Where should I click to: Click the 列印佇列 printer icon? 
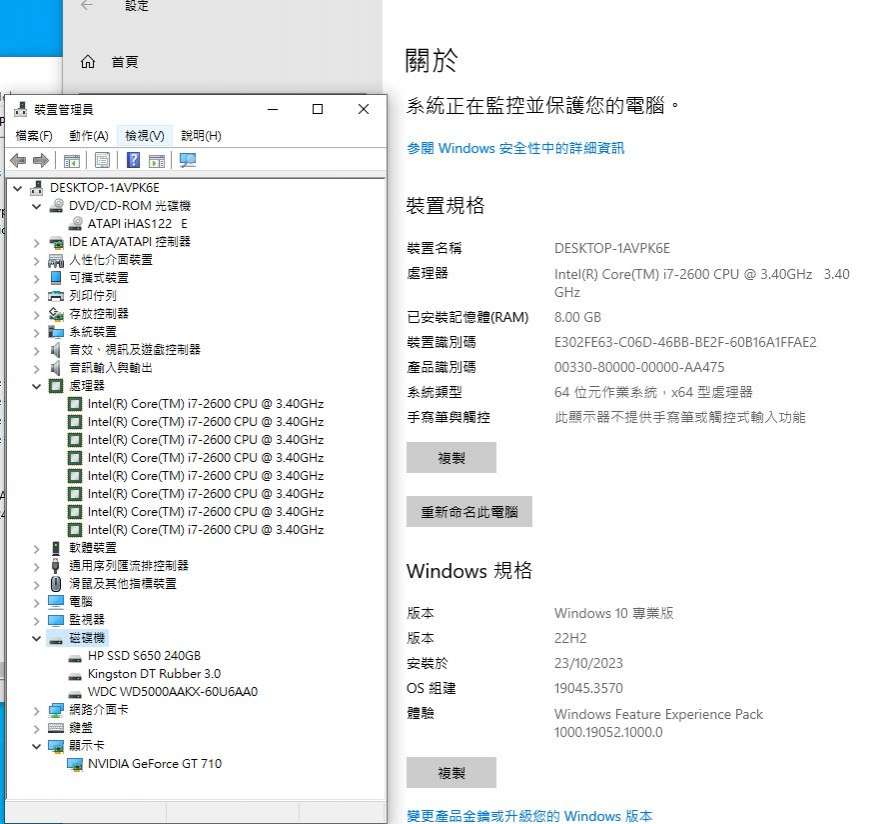tap(56, 296)
